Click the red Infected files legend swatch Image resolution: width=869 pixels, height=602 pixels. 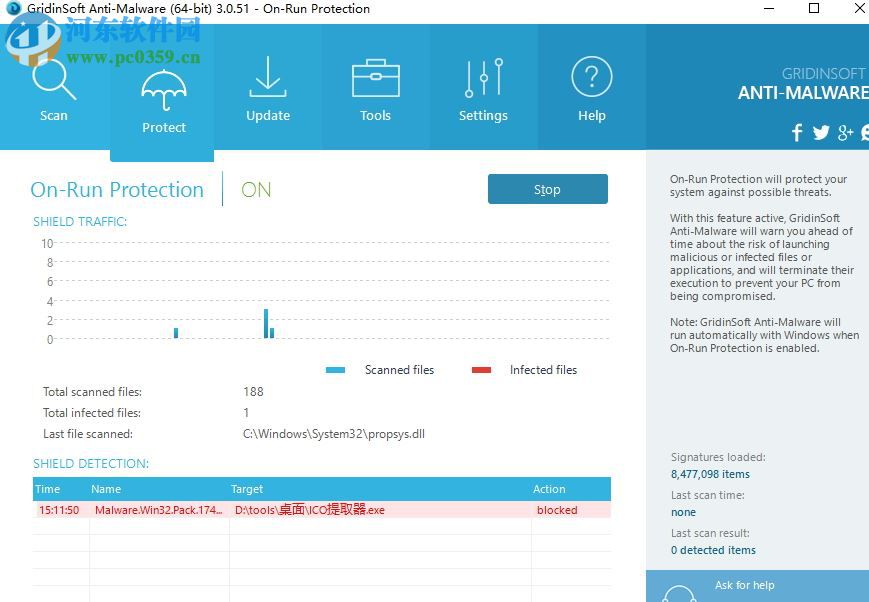pyautogui.click(x=481, y=369)
